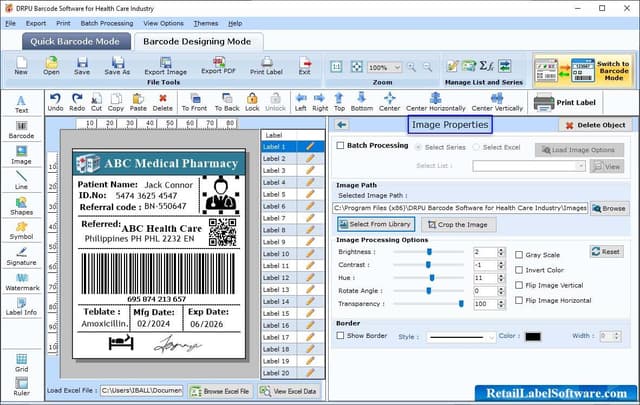
Task: Open the Batch Processing menu
Action: pos(107,22)
